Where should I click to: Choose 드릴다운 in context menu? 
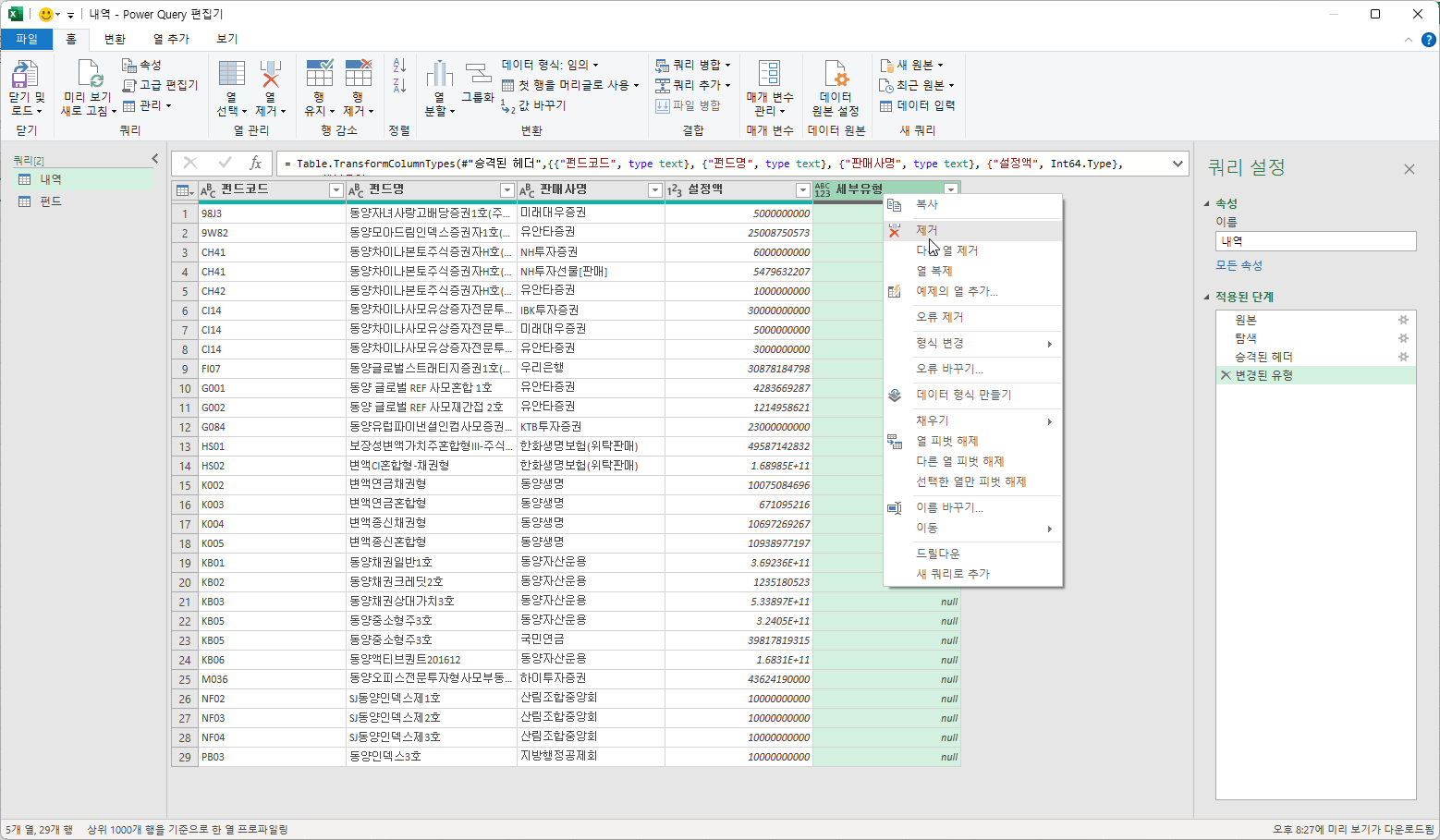[x=973, y=554]
